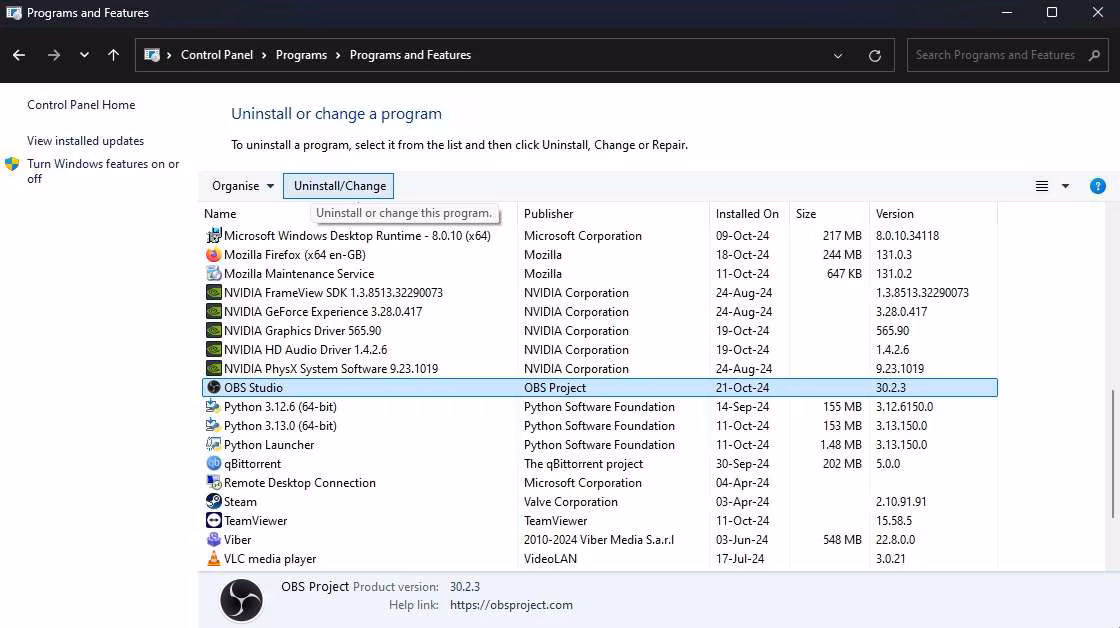Select the Remote Desktop Connection name
1120x628 pixels.
(x=299, y=483)
